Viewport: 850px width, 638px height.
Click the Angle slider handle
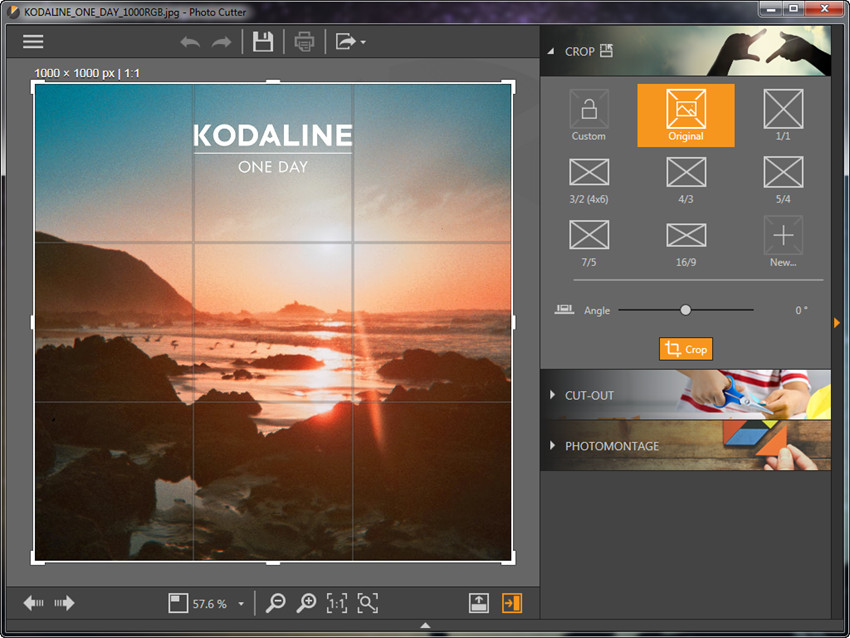coord(686,310)
